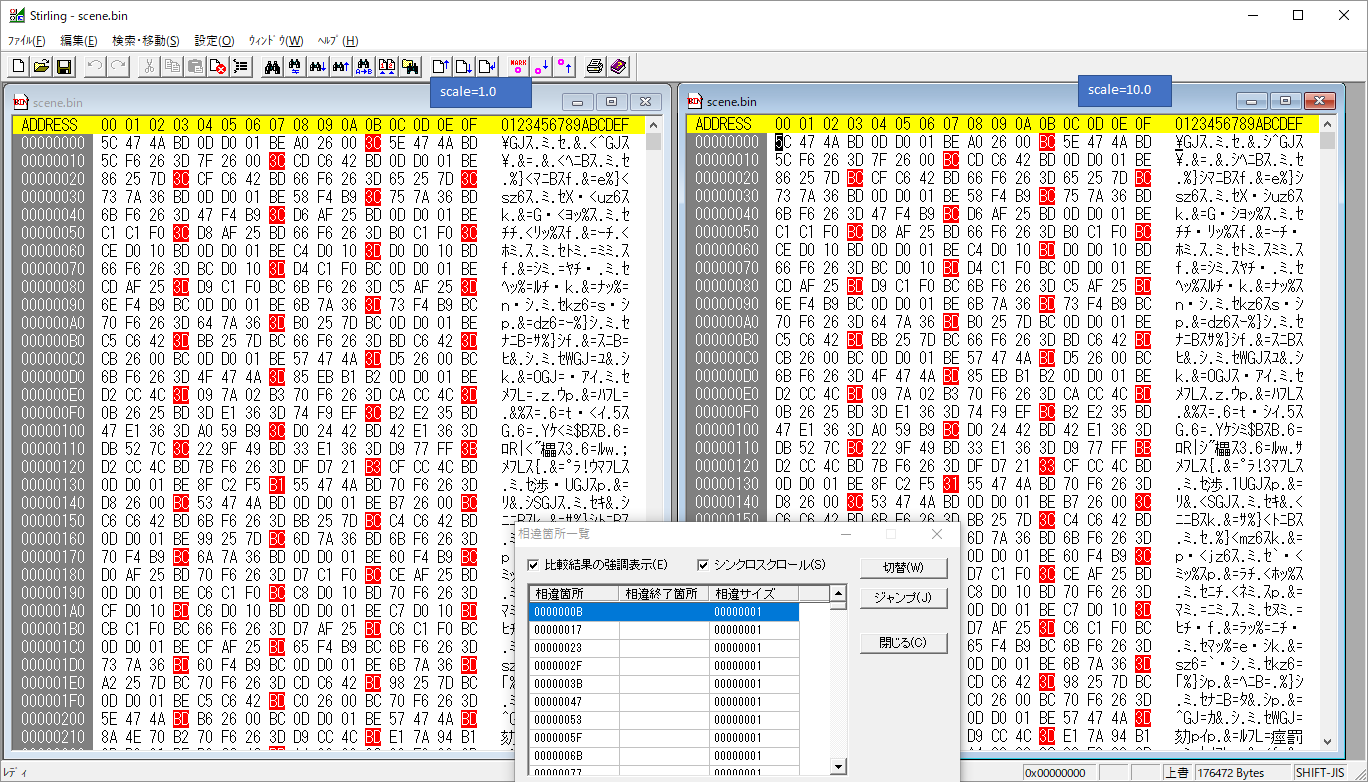Image resolution: width=1368 pixels, height=782 pixels.
Task: Open a file using the folder icon
Action: tap(41, 67)
